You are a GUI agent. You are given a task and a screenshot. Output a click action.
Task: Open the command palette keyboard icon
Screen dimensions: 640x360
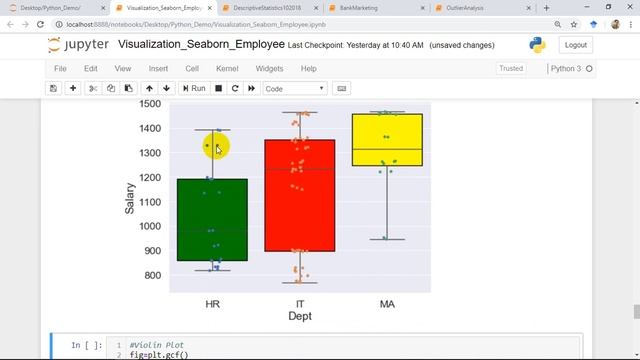tap(342, 89)
